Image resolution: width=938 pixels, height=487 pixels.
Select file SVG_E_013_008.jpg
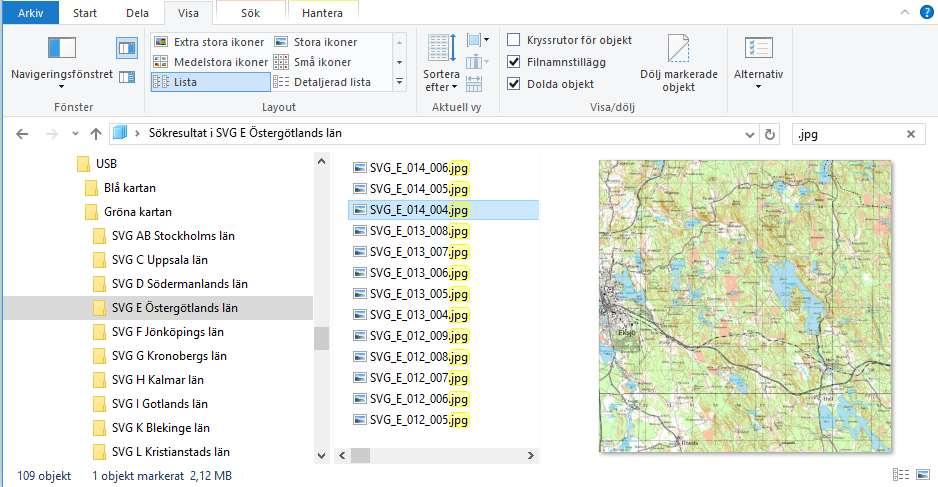411,231
